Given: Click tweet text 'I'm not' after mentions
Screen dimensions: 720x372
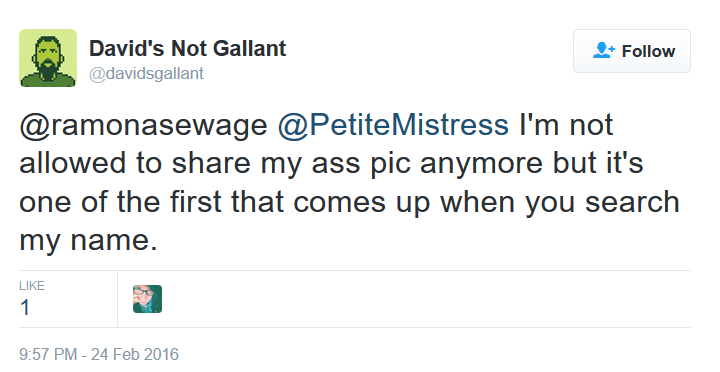Looking at the screenshot, I should point(566,124).
